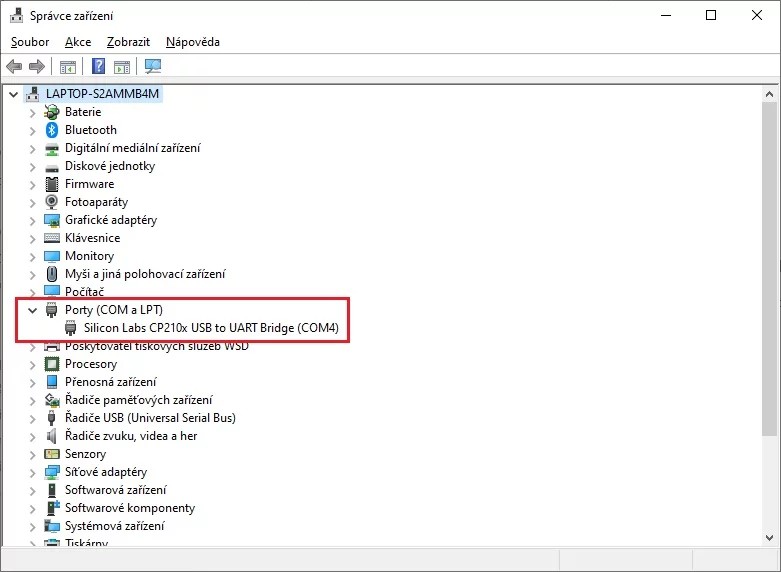Image resolution: width=781 pixels, height=572 pixels.
Task: Click the Síťové adaptéry network icon
Action: click(x=52, y=472)
